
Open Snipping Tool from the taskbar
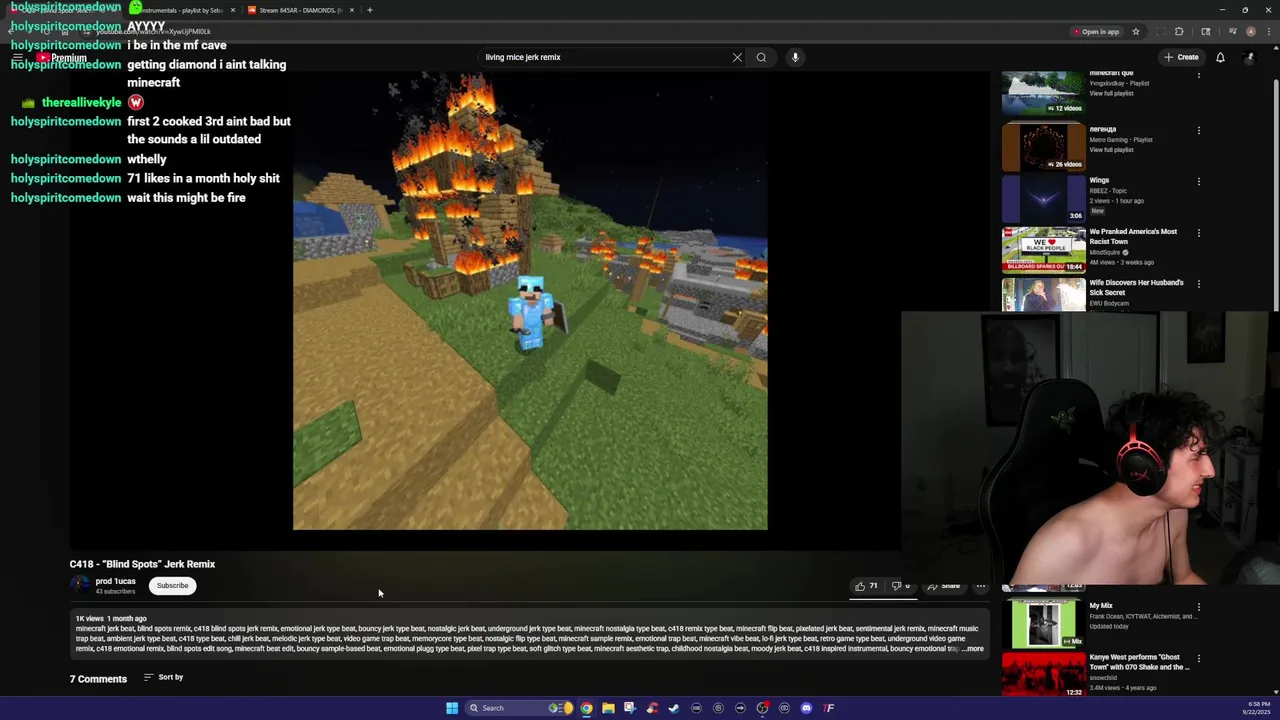pyautogui.click(x=630, y=708)
